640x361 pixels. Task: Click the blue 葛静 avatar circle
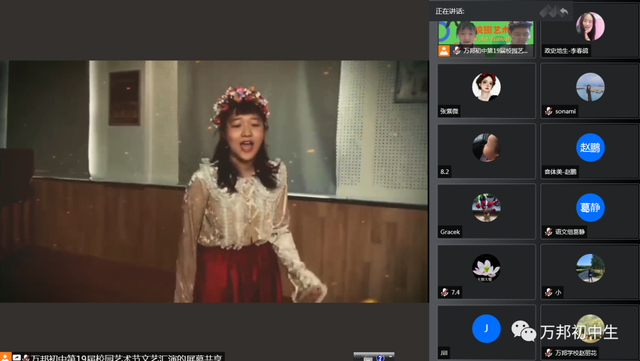tap(590, 207)
